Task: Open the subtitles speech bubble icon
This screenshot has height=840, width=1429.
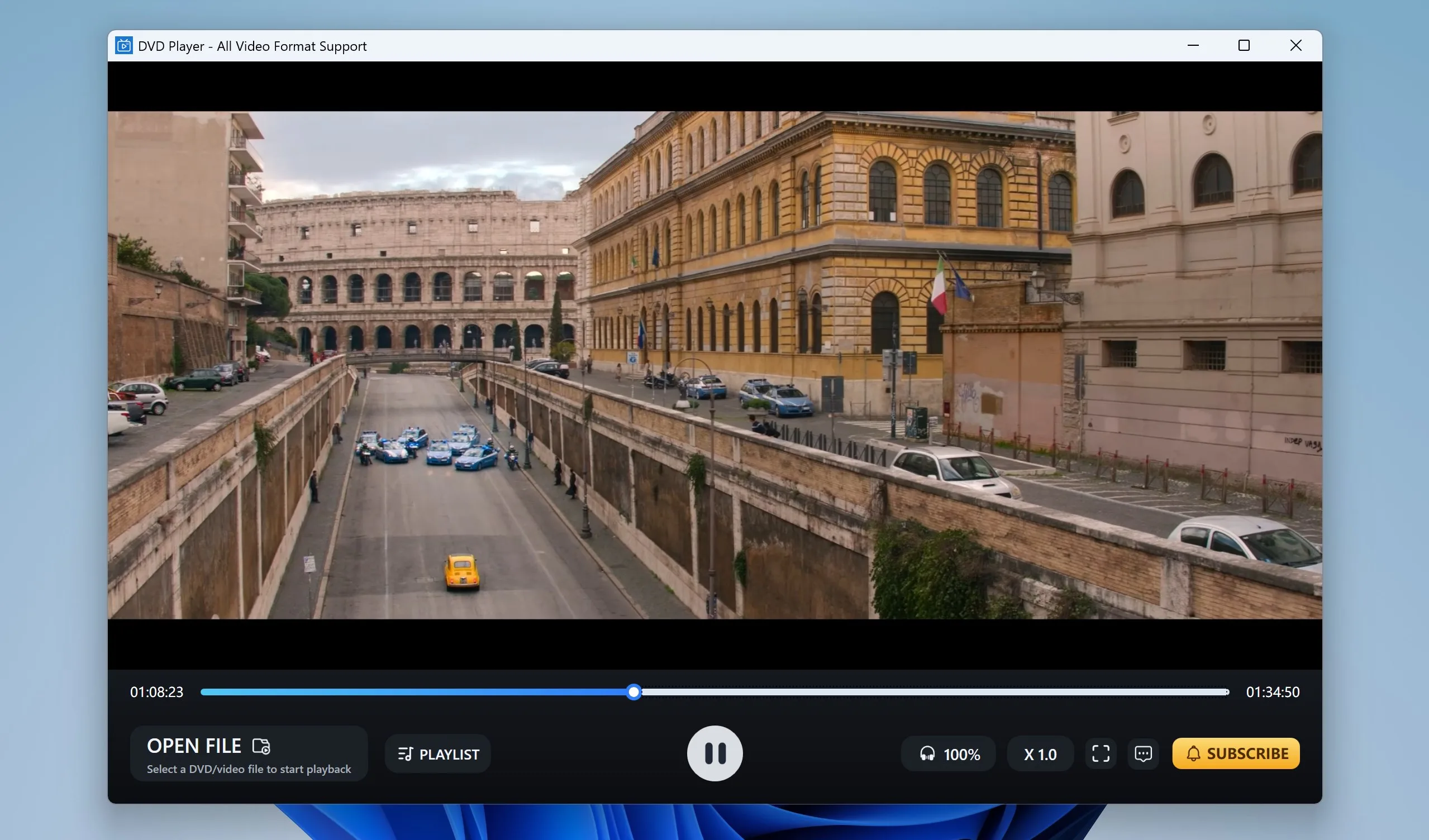Action: pos(1142,753)
